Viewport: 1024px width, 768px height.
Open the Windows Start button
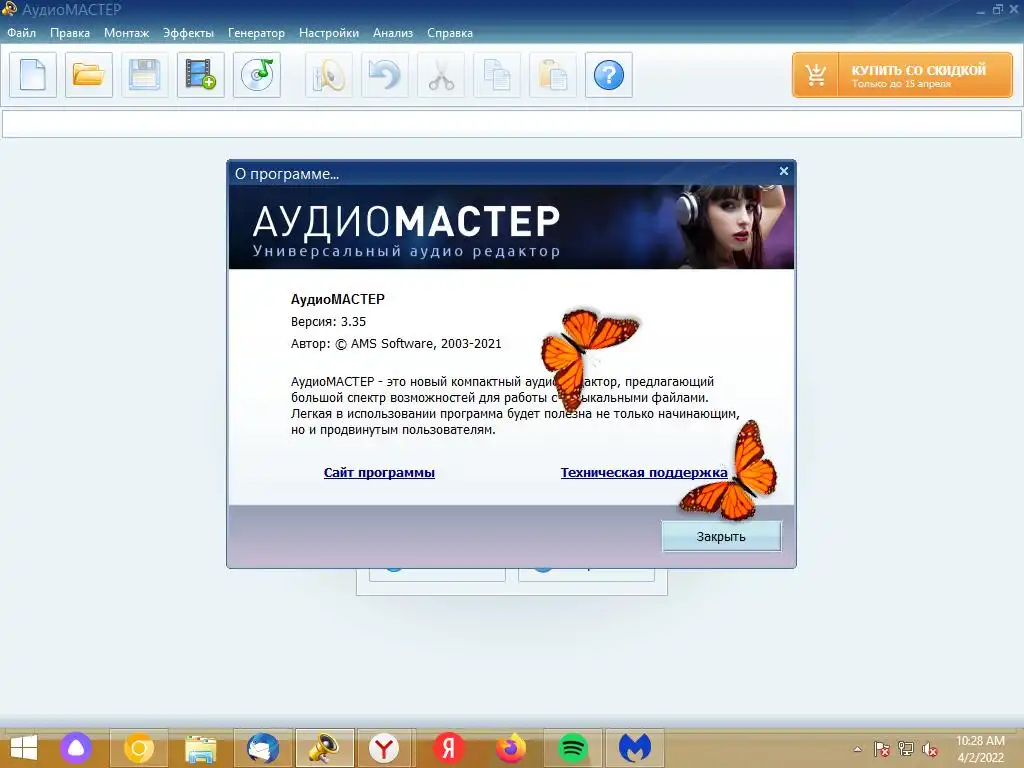pyautogui.click(x=24, y=748)
